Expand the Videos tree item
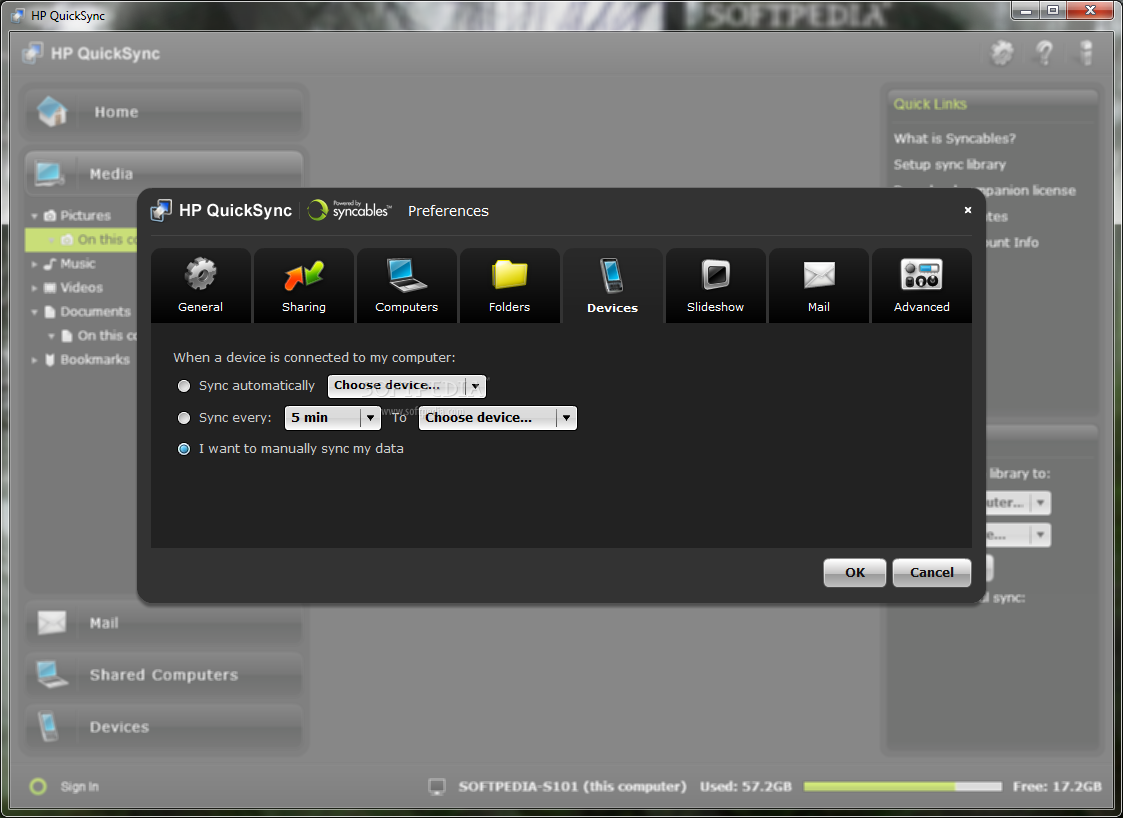The image size is (1123, 818). click(x=34, y=288)
